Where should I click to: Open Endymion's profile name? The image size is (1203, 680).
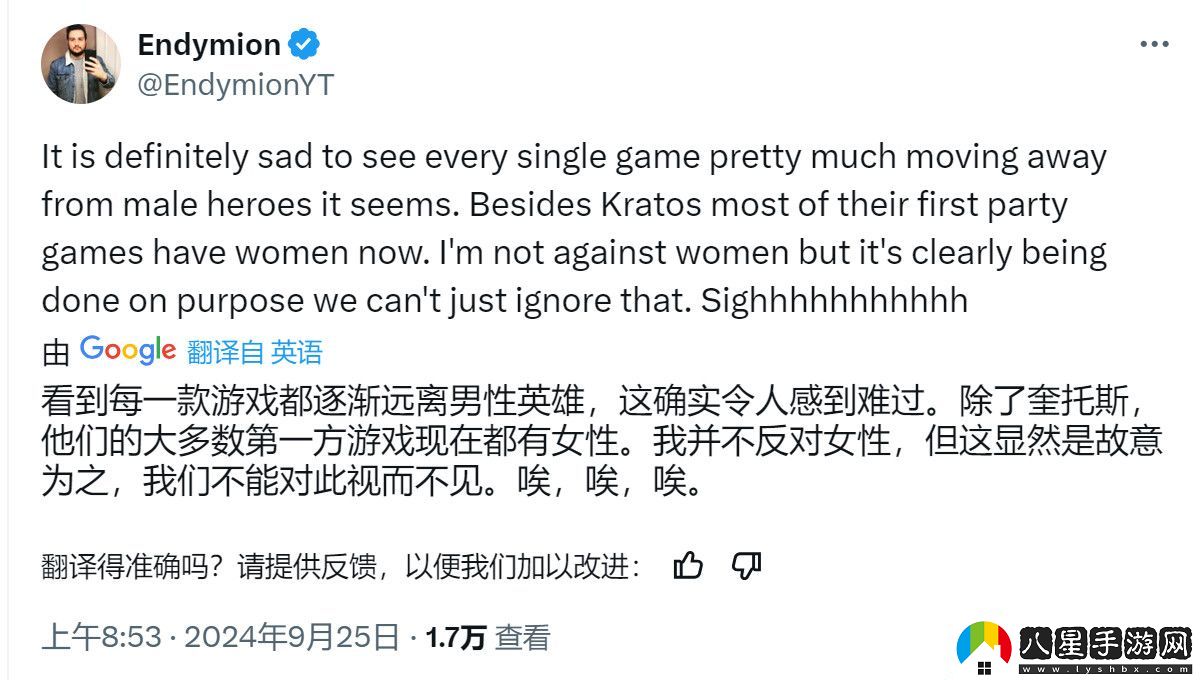208,44
